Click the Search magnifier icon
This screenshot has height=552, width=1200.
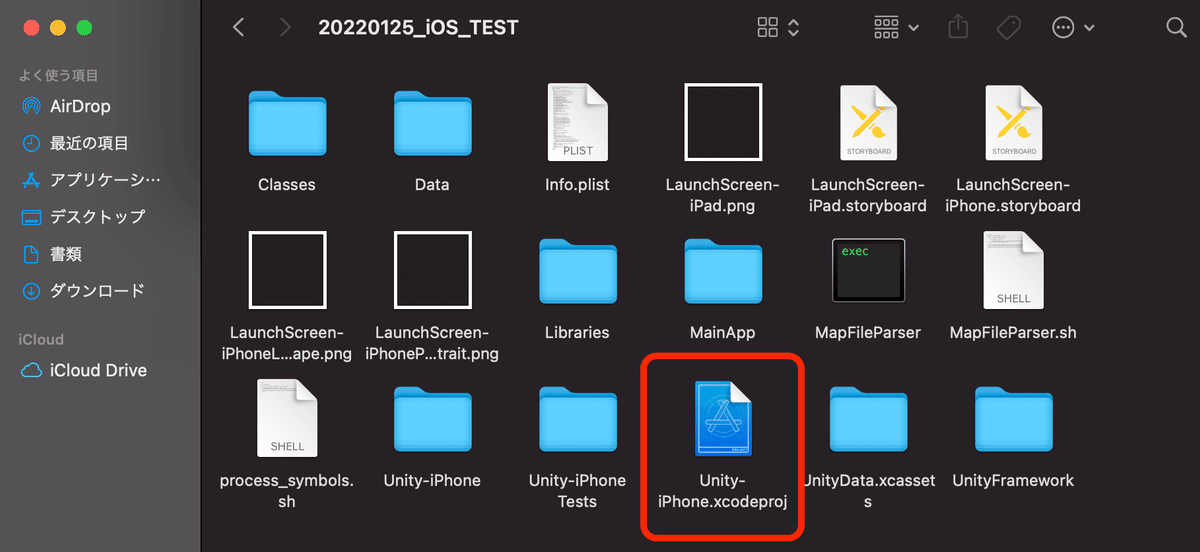coord(1176,28)
